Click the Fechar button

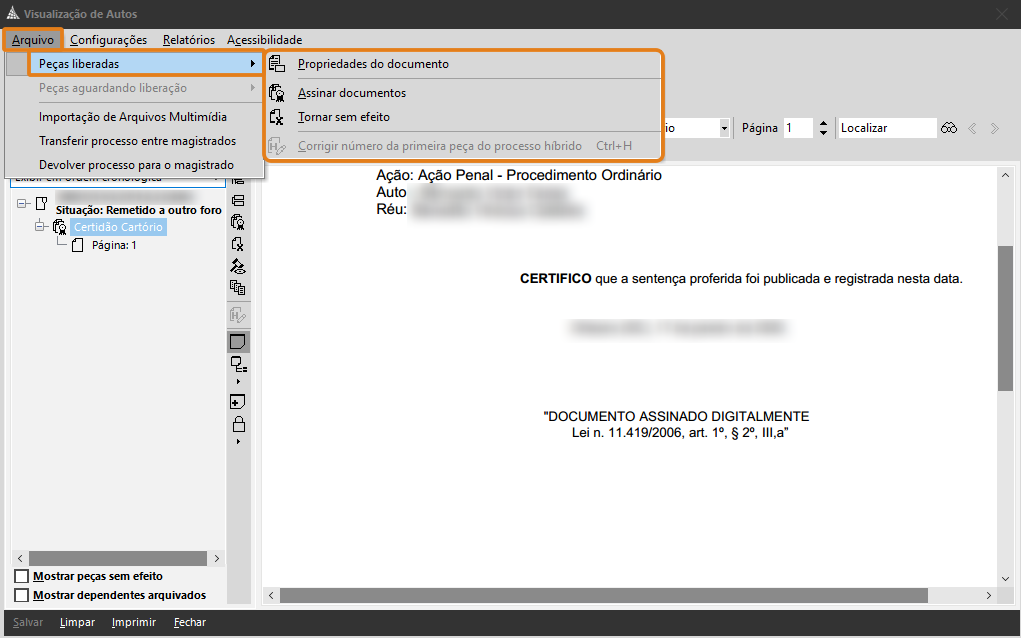pos(189,622)
